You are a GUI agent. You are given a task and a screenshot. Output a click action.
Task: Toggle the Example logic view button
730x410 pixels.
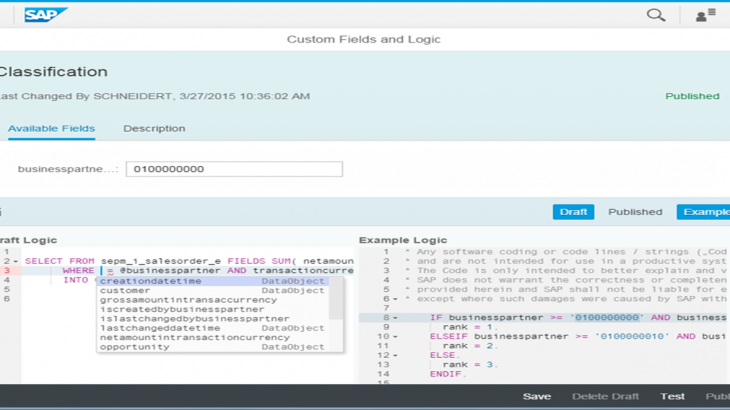[703, 212]
